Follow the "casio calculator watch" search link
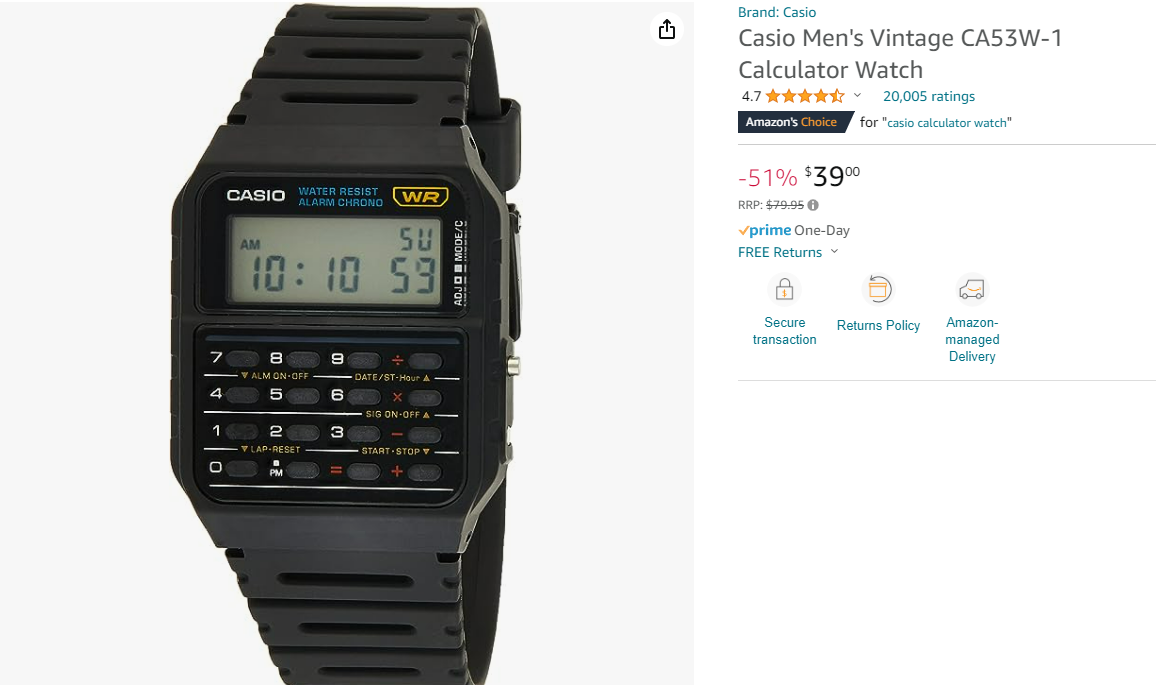The width and height of the screenshot is (1156, 685). coord(947,122)
